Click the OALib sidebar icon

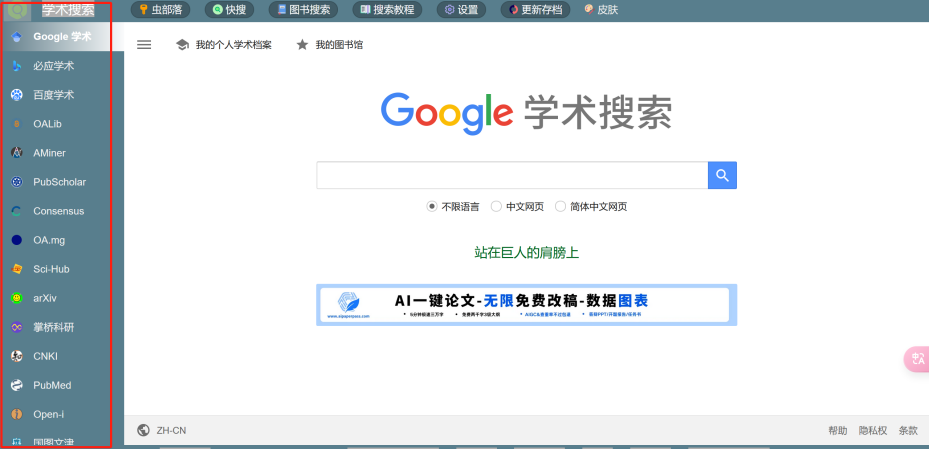pos(17,124)
